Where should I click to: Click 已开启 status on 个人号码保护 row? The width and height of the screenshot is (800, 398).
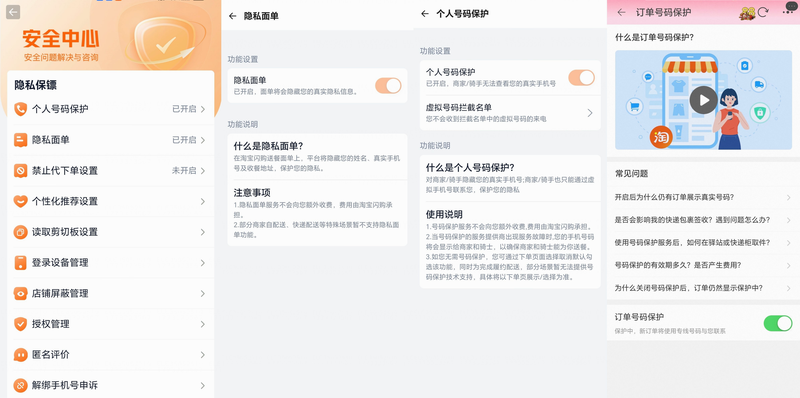coord(184,109)
